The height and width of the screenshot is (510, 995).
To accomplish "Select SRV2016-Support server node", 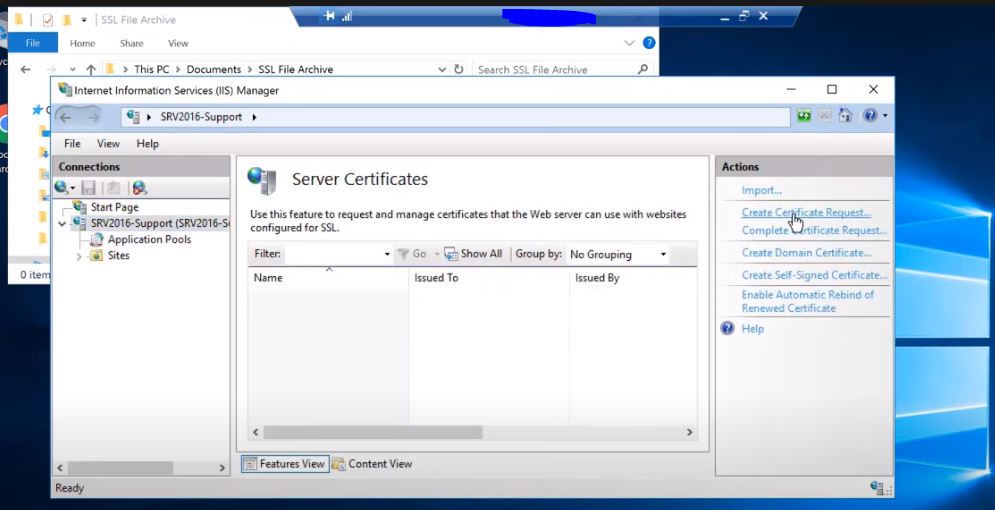I will pos(160,223).
